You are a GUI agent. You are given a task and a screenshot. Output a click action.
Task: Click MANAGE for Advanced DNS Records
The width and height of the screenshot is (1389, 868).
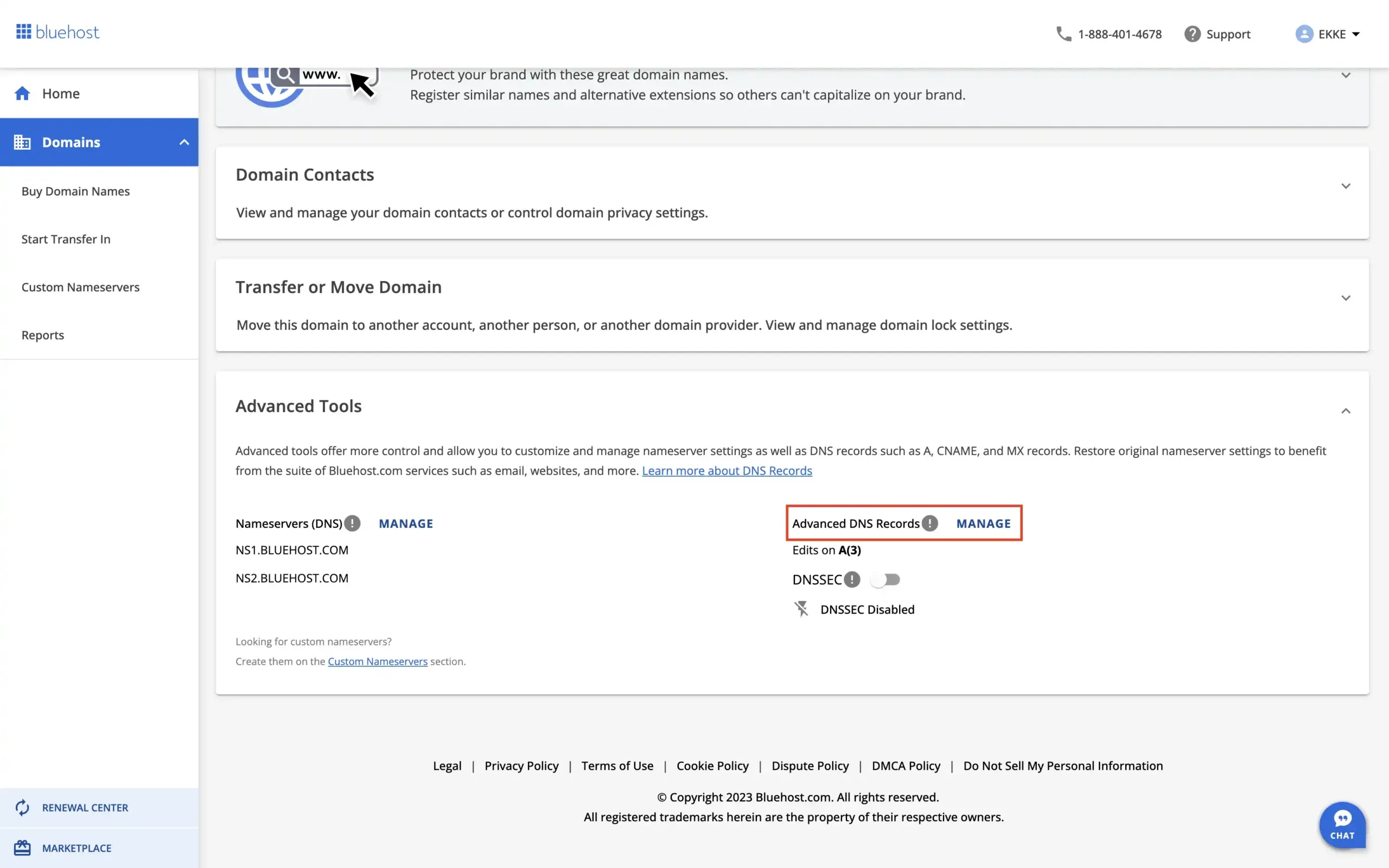[x=983, y=523]
